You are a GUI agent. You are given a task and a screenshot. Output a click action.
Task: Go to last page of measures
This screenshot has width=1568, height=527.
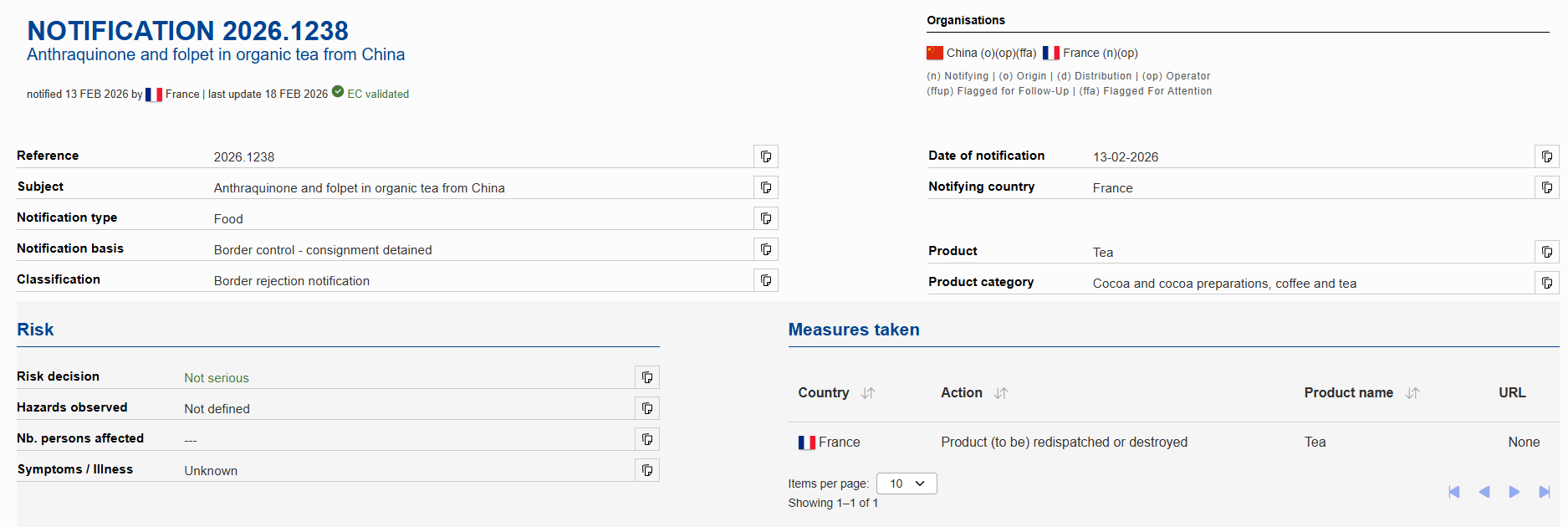click(x=1545, y=492)
